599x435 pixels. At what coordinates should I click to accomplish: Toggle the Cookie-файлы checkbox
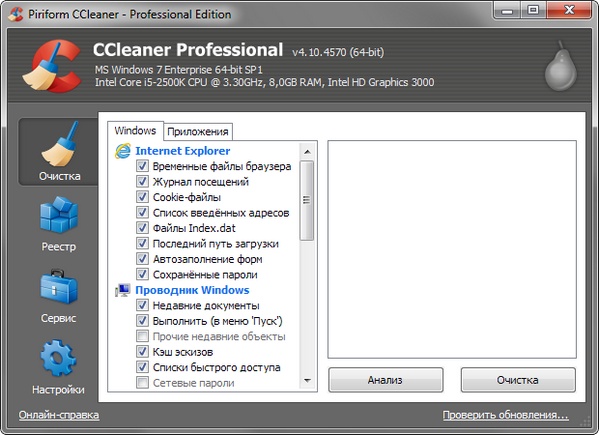[142, 197]
